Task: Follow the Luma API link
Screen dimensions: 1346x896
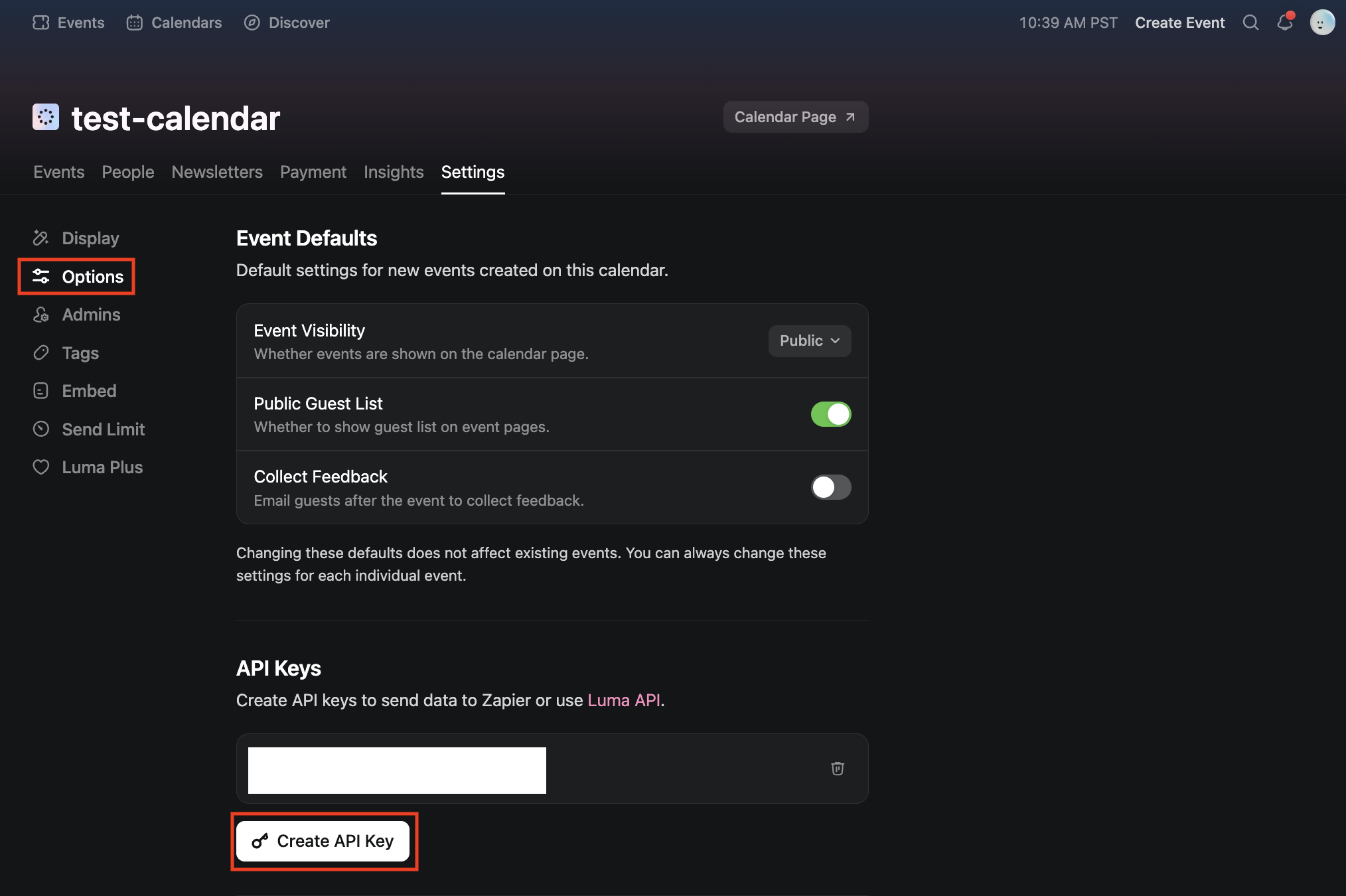Action: click(x=623, y=700)
